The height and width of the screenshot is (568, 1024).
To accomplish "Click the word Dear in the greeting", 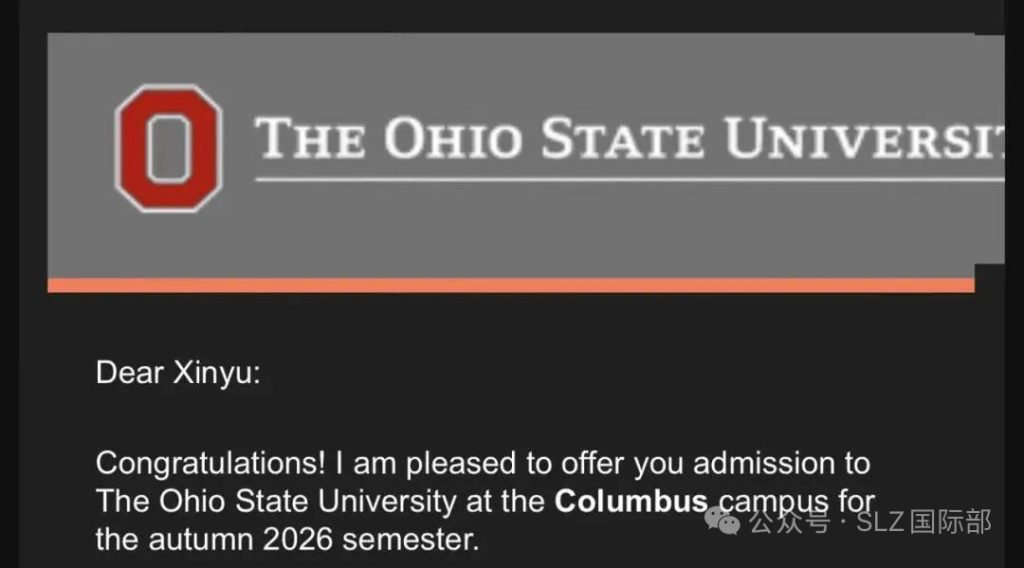I will [131, 374].
